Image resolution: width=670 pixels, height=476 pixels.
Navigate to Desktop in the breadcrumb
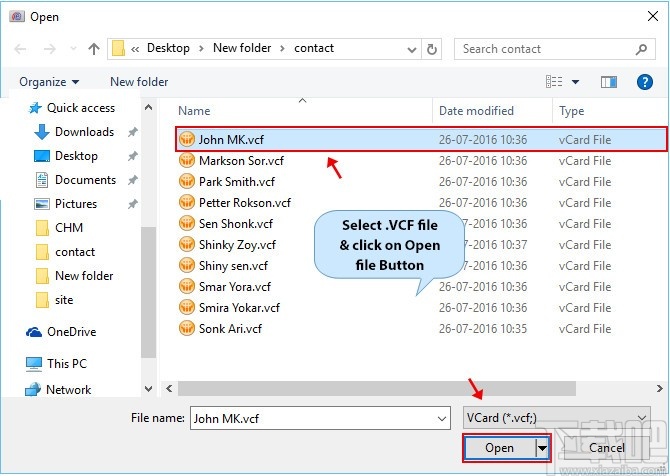[x=168, y=48]
